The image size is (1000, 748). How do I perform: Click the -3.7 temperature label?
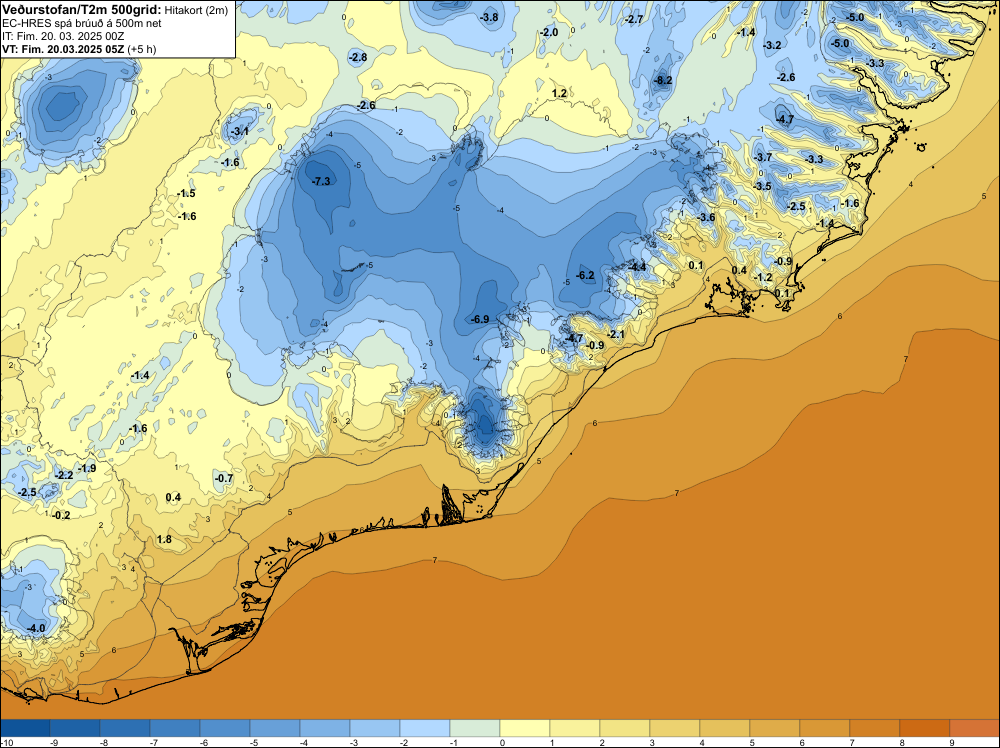tap(763, 157)
